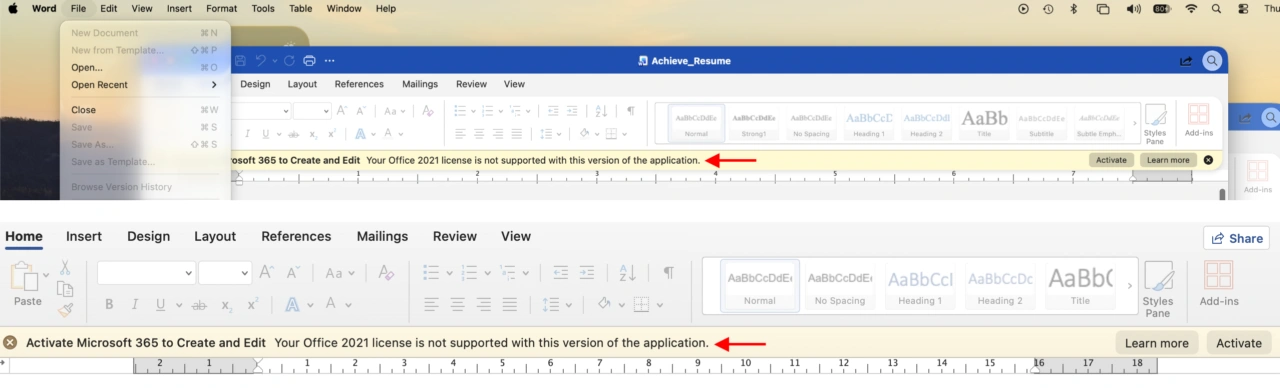Apply Heading 1 style in lower ribbon gallery

[x=919, y=285]
